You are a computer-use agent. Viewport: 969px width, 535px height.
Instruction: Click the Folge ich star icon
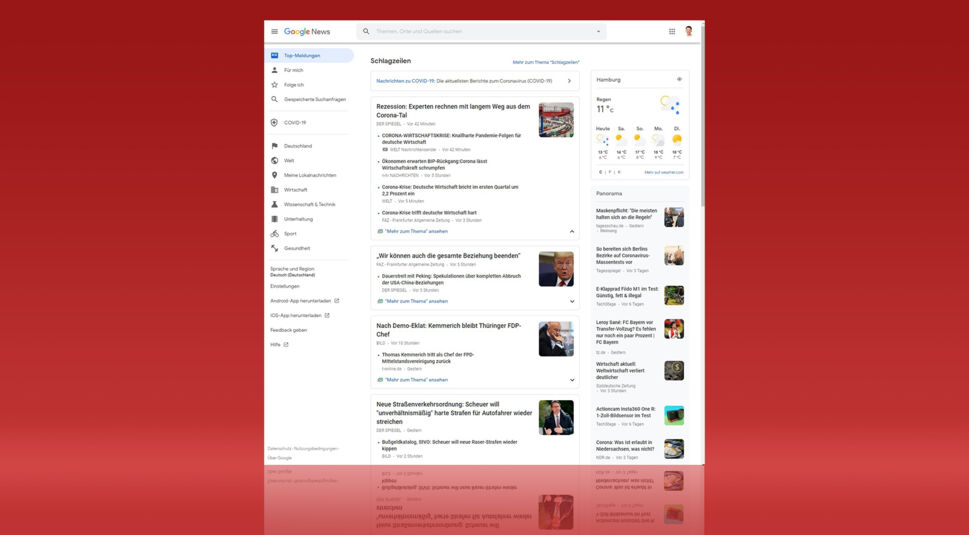pos(274,85)
